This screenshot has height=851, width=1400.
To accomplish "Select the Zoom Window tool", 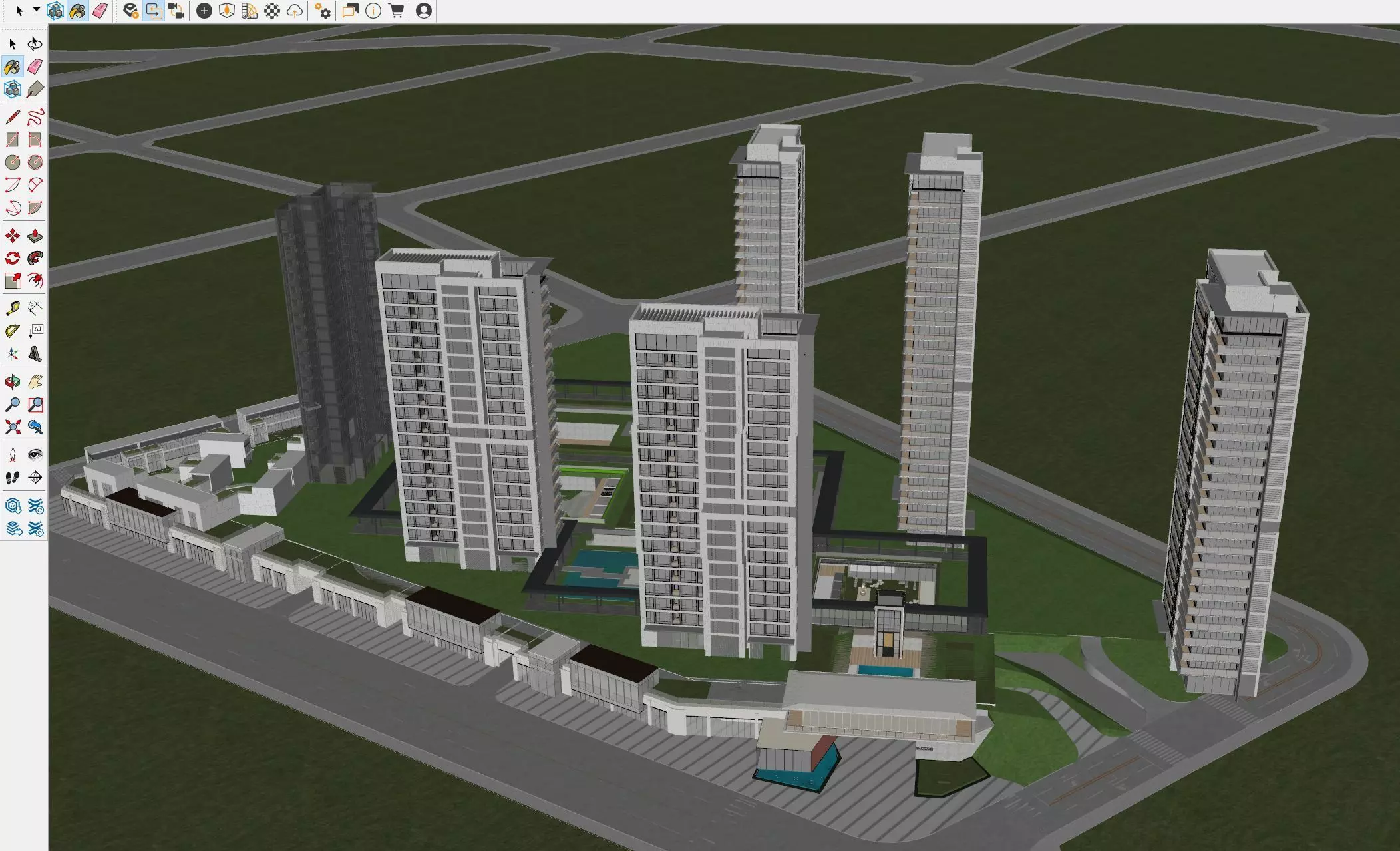I will (x=35, y=405).
